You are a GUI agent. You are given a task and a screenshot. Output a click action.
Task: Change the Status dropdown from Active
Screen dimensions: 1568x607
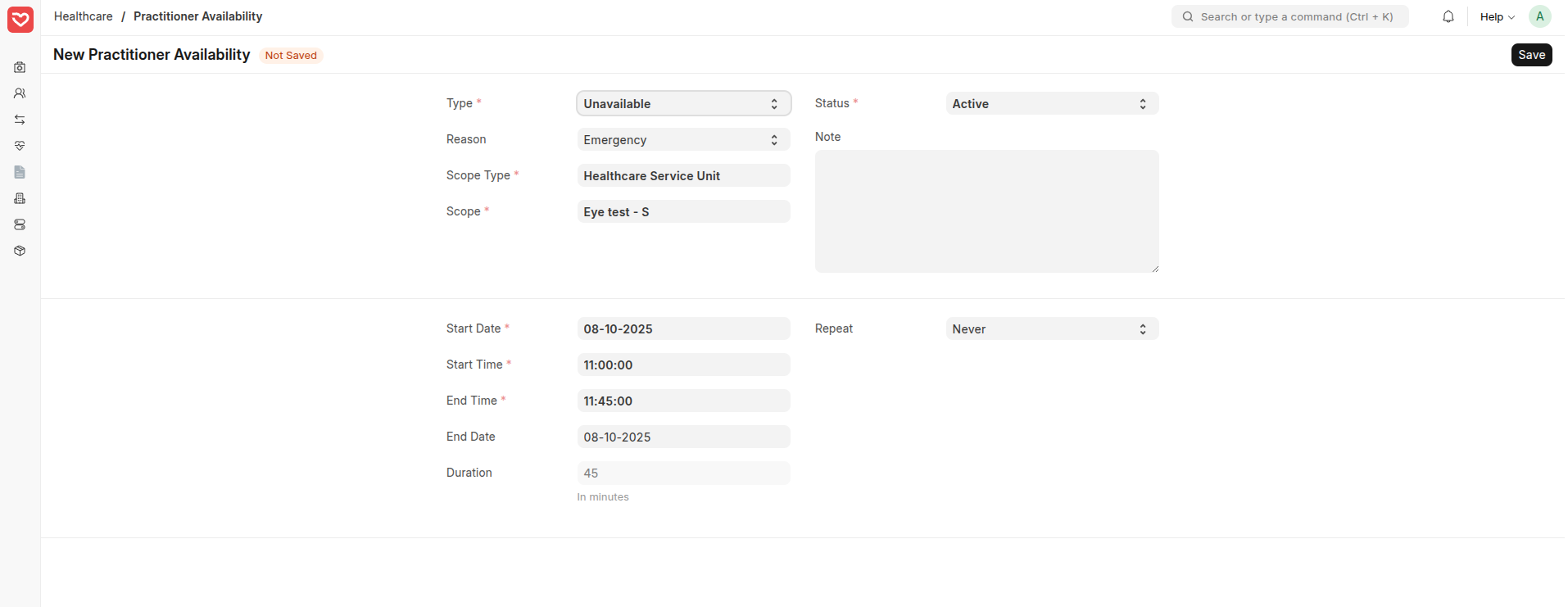pyautogui.click(x=1051, y=104)
